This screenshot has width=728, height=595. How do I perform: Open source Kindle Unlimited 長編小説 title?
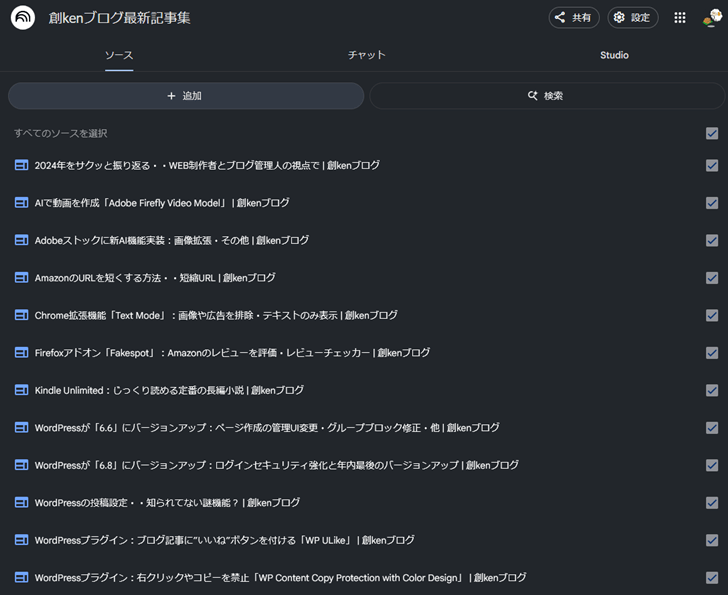pos(169,390)
